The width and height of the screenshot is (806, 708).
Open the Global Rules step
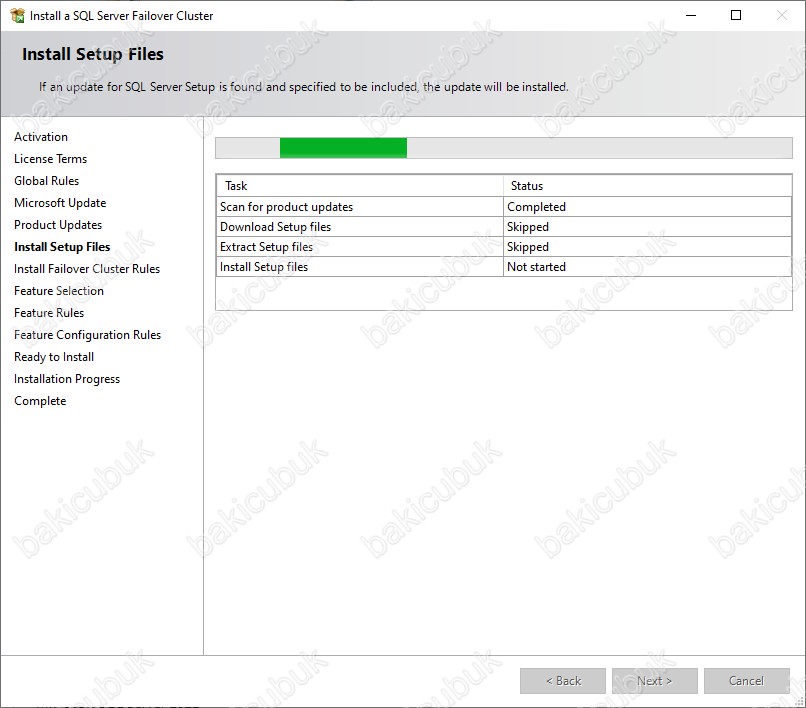point(46,181)
